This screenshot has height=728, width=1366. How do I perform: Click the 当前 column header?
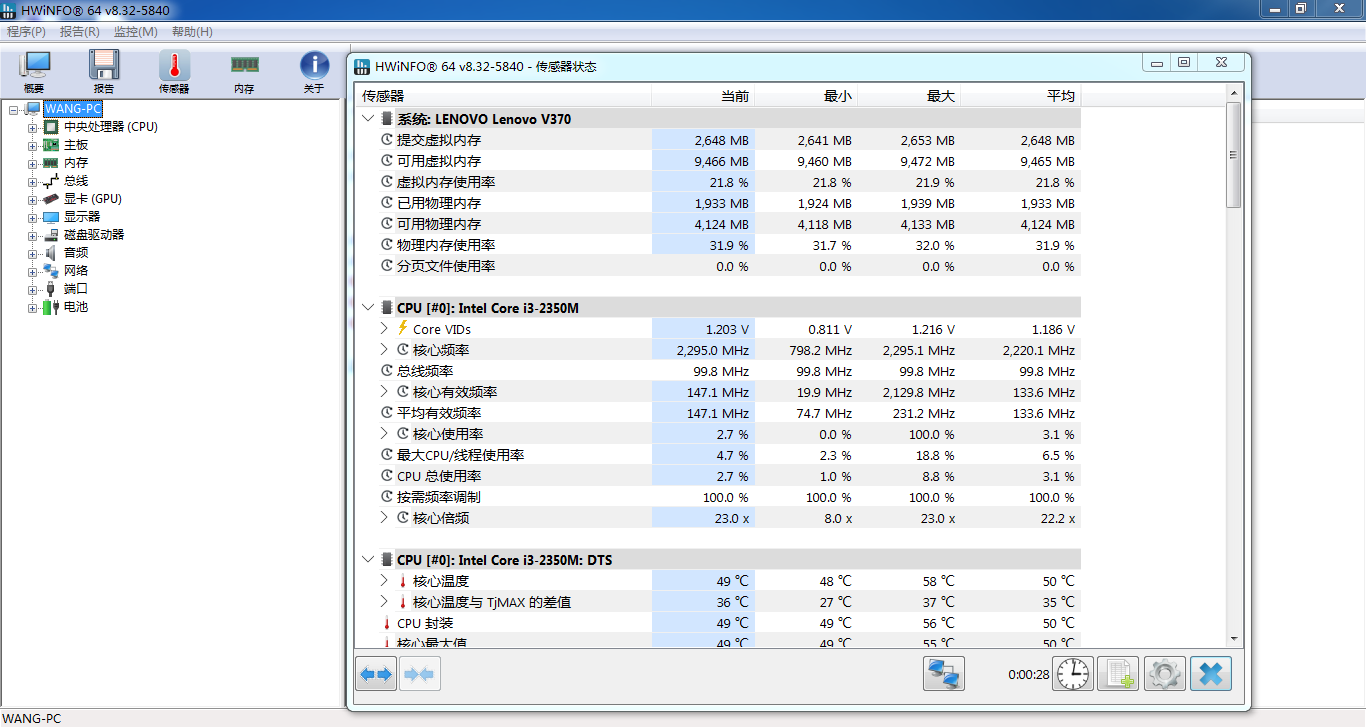[x=703, y=96]
